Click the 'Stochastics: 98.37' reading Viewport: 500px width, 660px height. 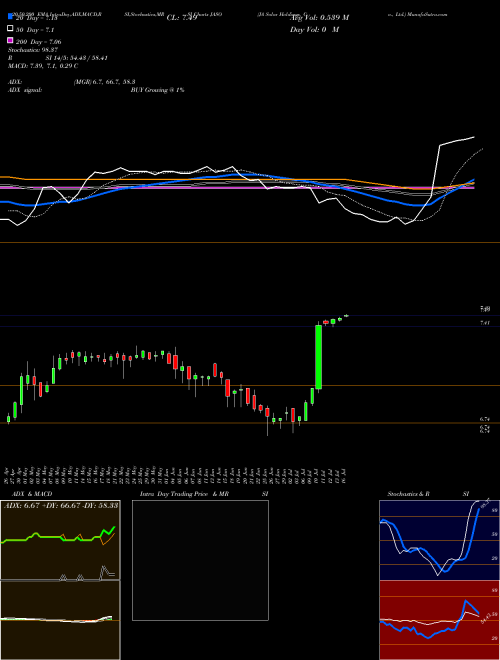(33, 50)
